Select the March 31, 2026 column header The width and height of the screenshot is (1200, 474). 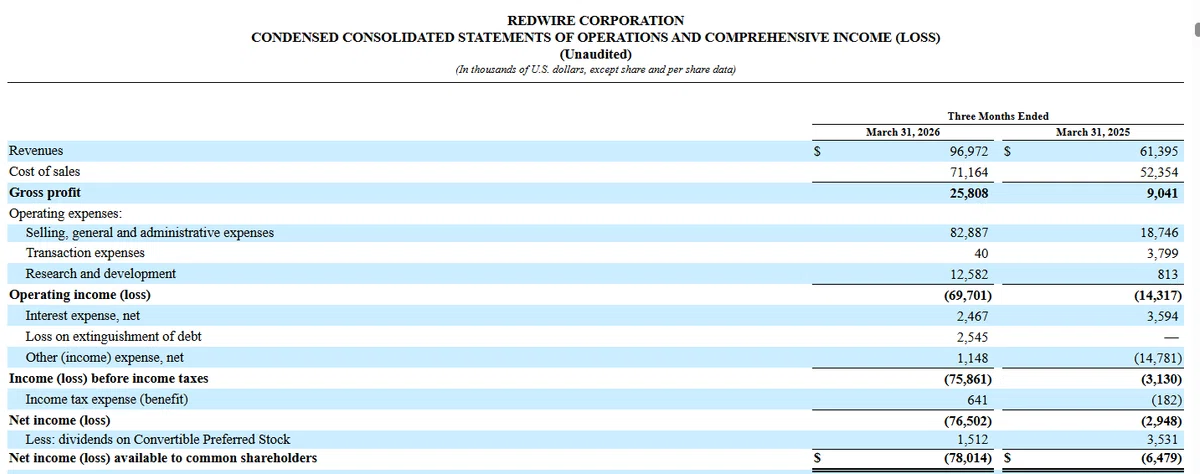pos(903,132)
